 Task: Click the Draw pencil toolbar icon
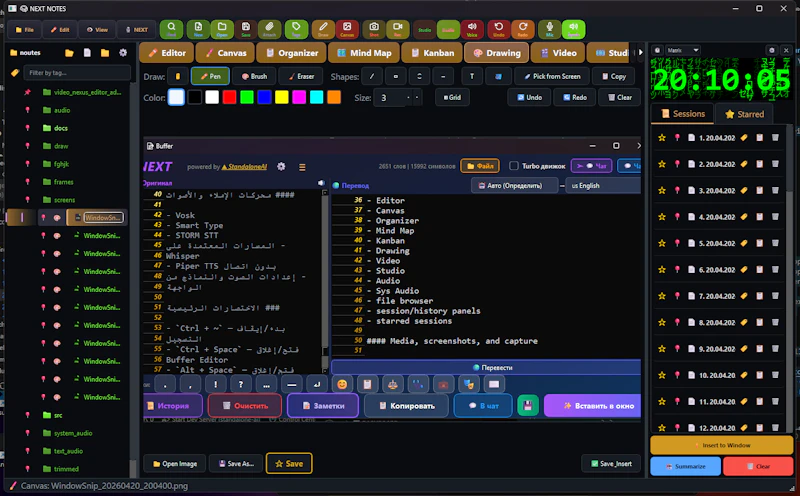pos(323,29)
